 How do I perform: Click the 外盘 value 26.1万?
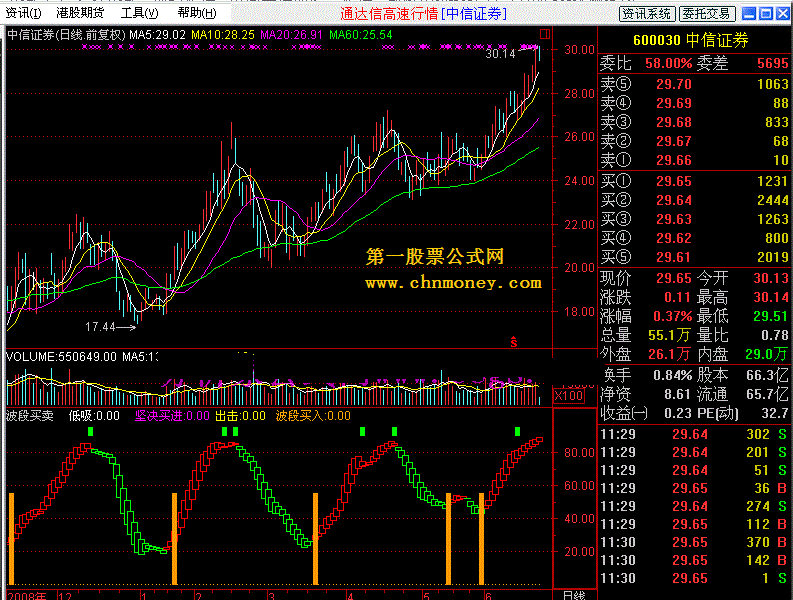coord(670,354)
